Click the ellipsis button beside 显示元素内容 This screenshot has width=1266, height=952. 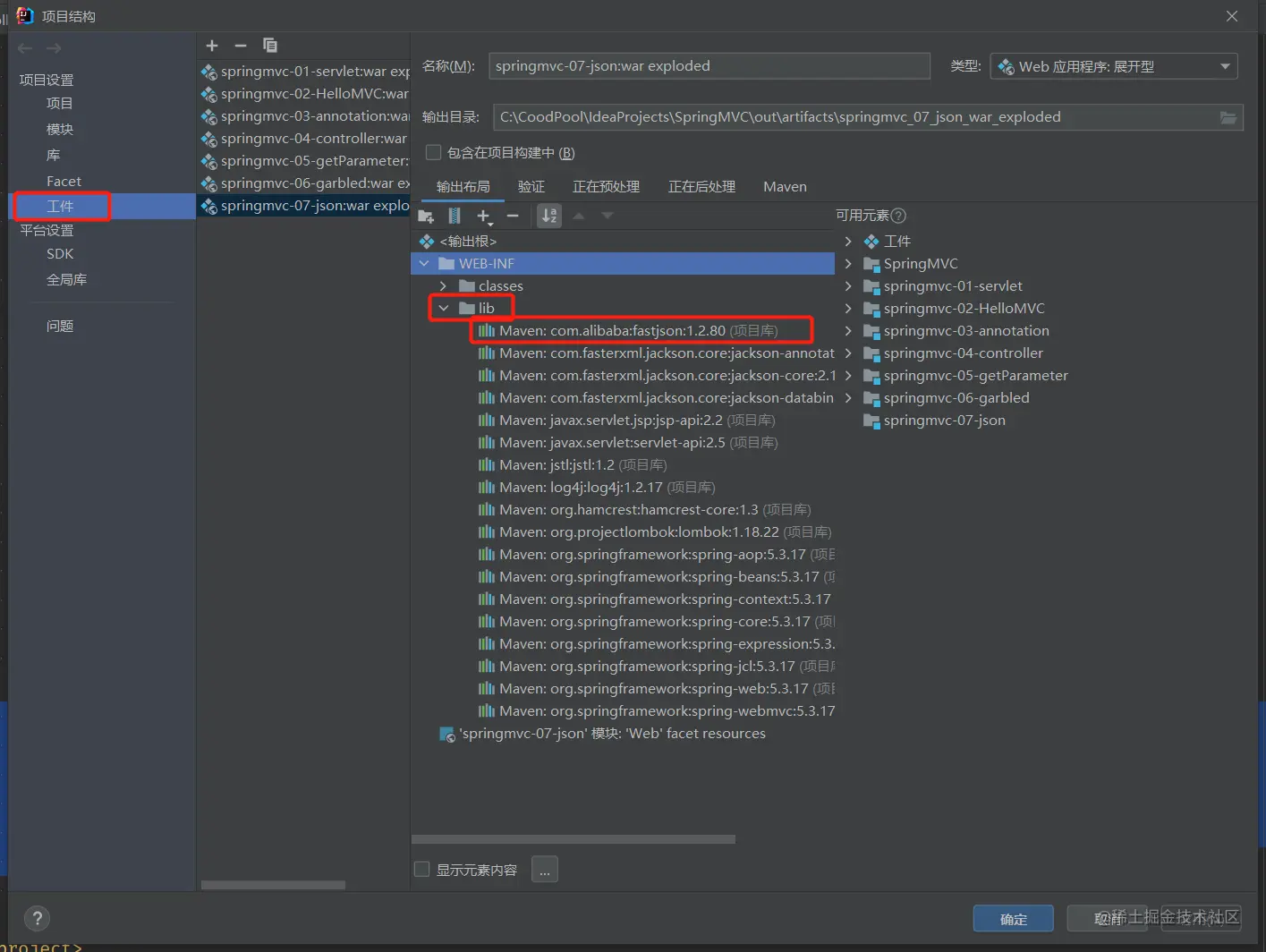(x=545, y=870)
